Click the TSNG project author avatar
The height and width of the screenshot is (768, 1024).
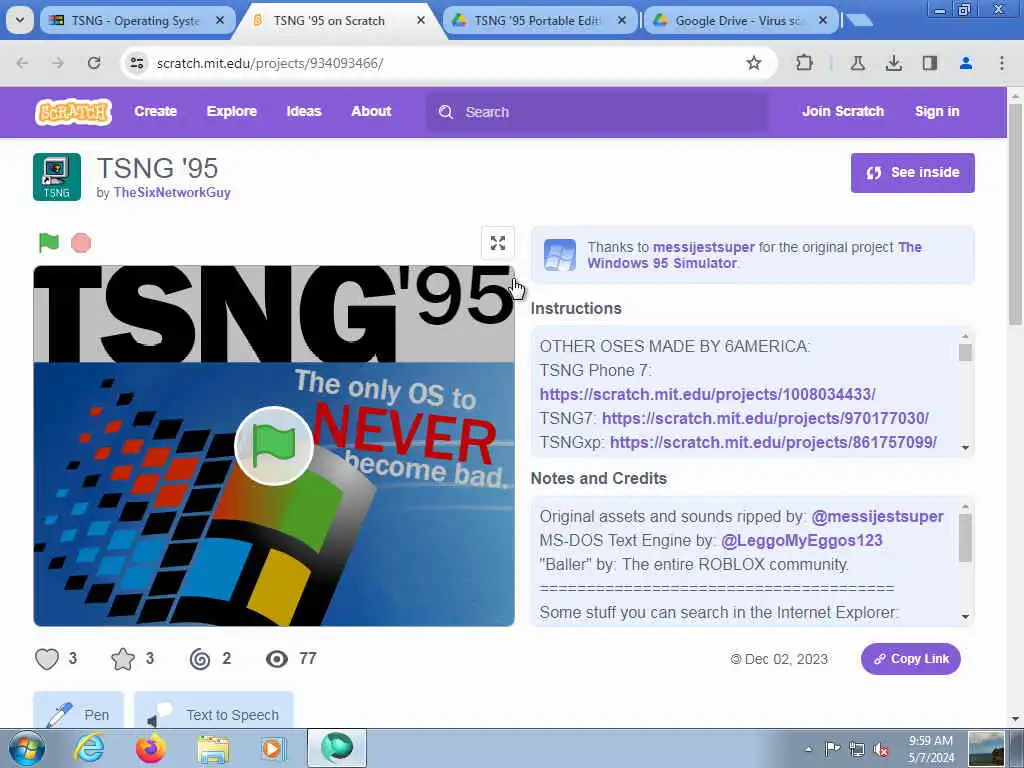pos(57,177)
